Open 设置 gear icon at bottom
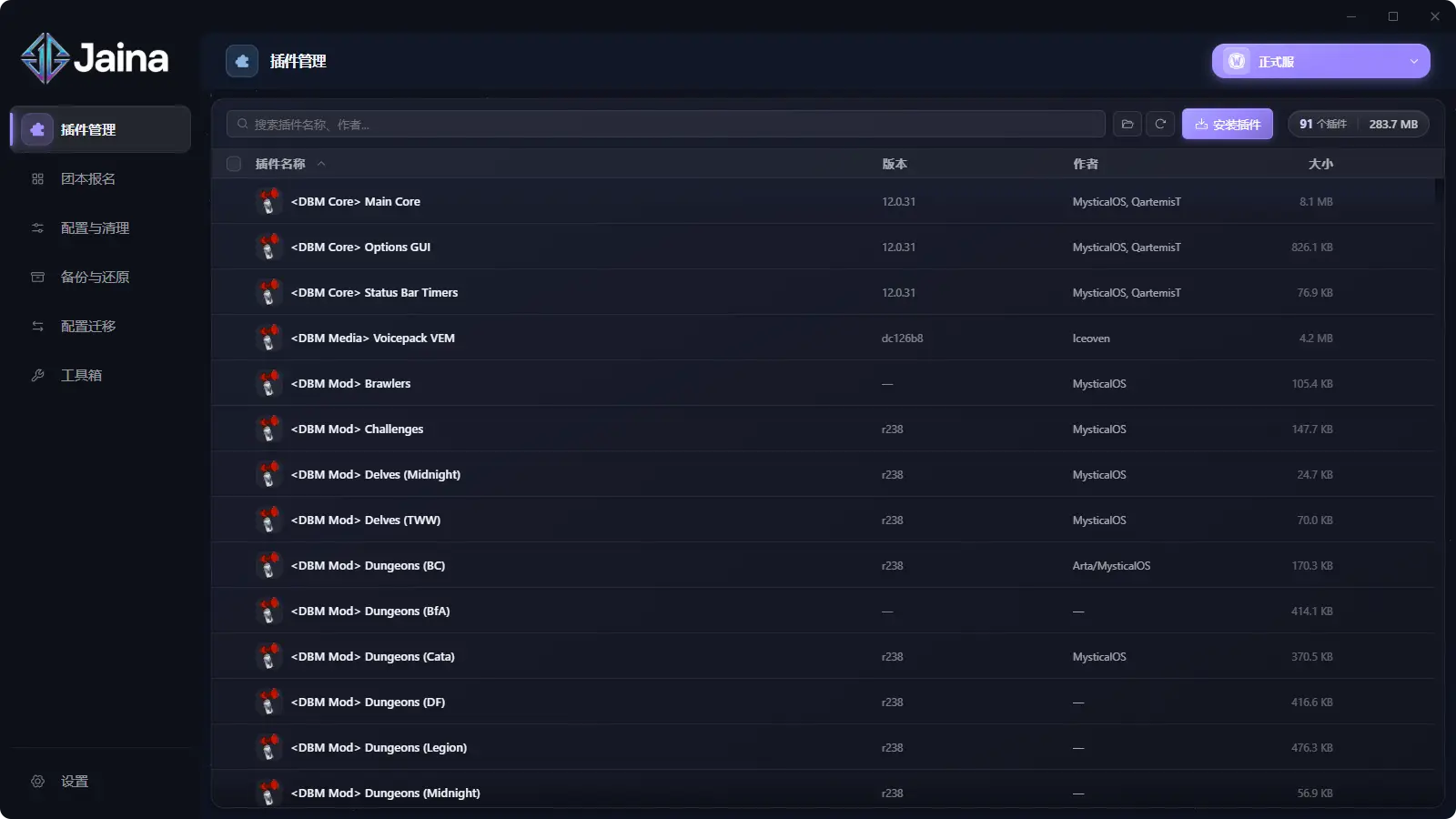Screen dimensions: 1456x819 (x=37, y=782)
